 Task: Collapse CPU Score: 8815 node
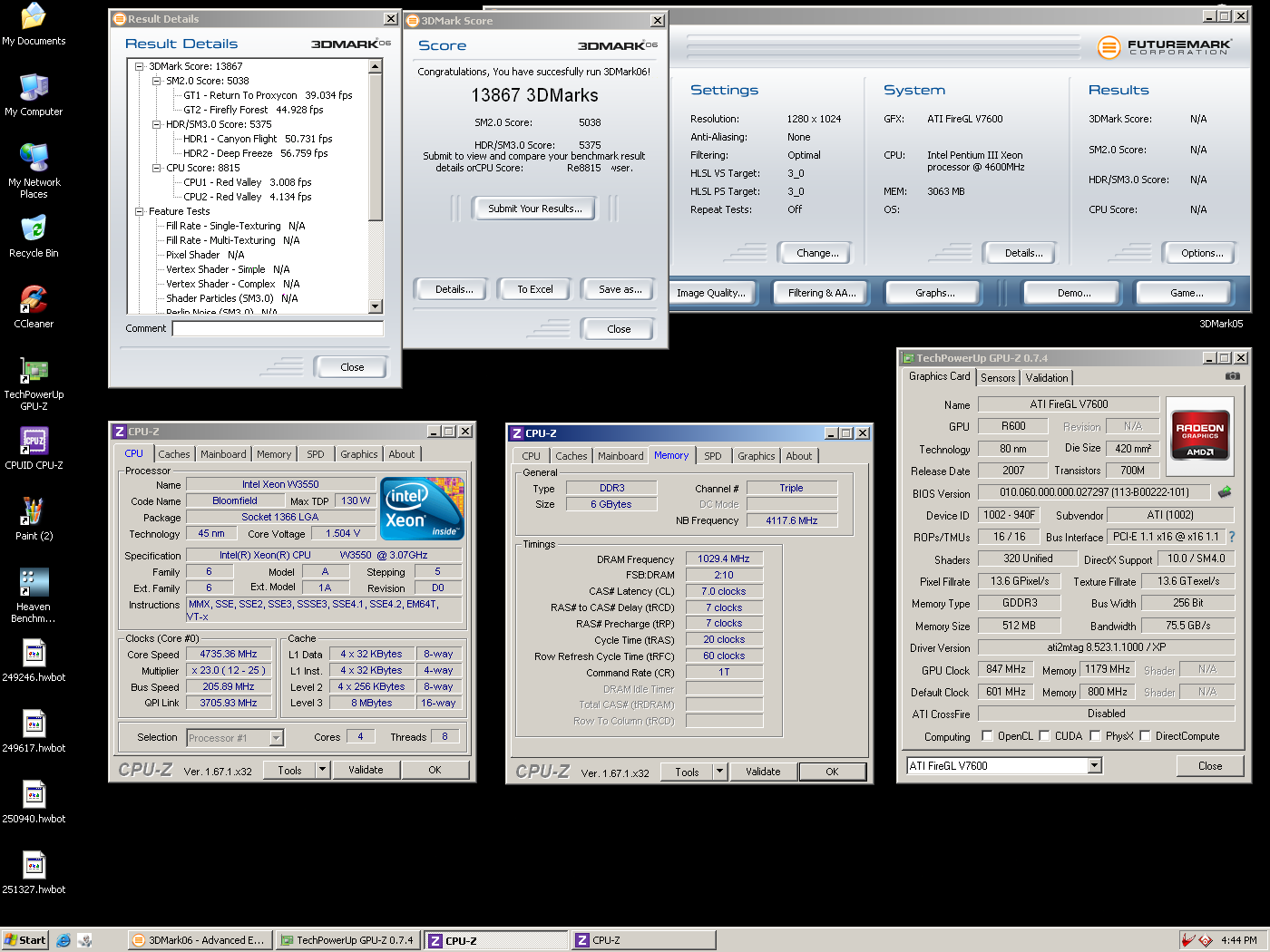(x=156, y=168)
